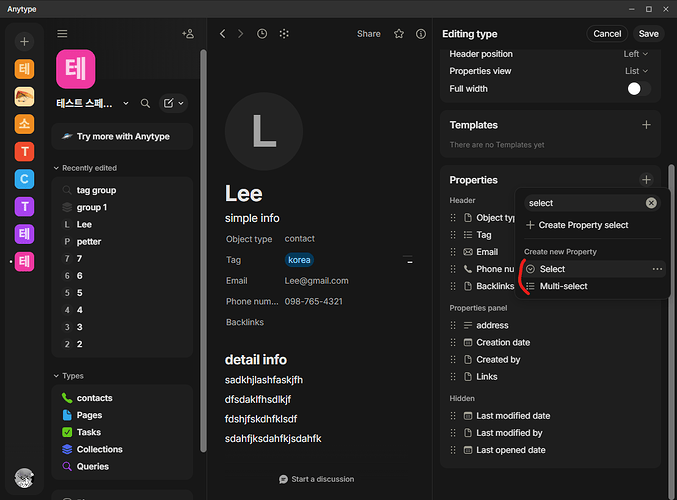Open Tasks type in the sidebar
677x500 pixels.
click(x=122, y=432)
